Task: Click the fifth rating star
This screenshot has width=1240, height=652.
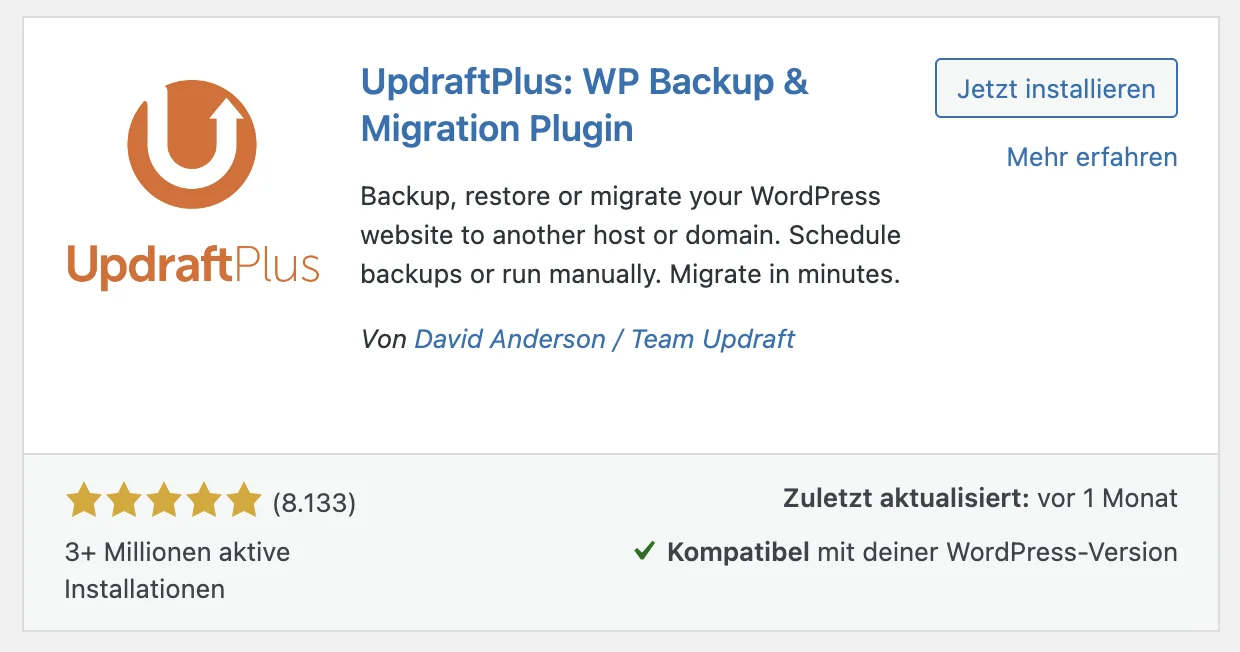Action: point(243,501)
